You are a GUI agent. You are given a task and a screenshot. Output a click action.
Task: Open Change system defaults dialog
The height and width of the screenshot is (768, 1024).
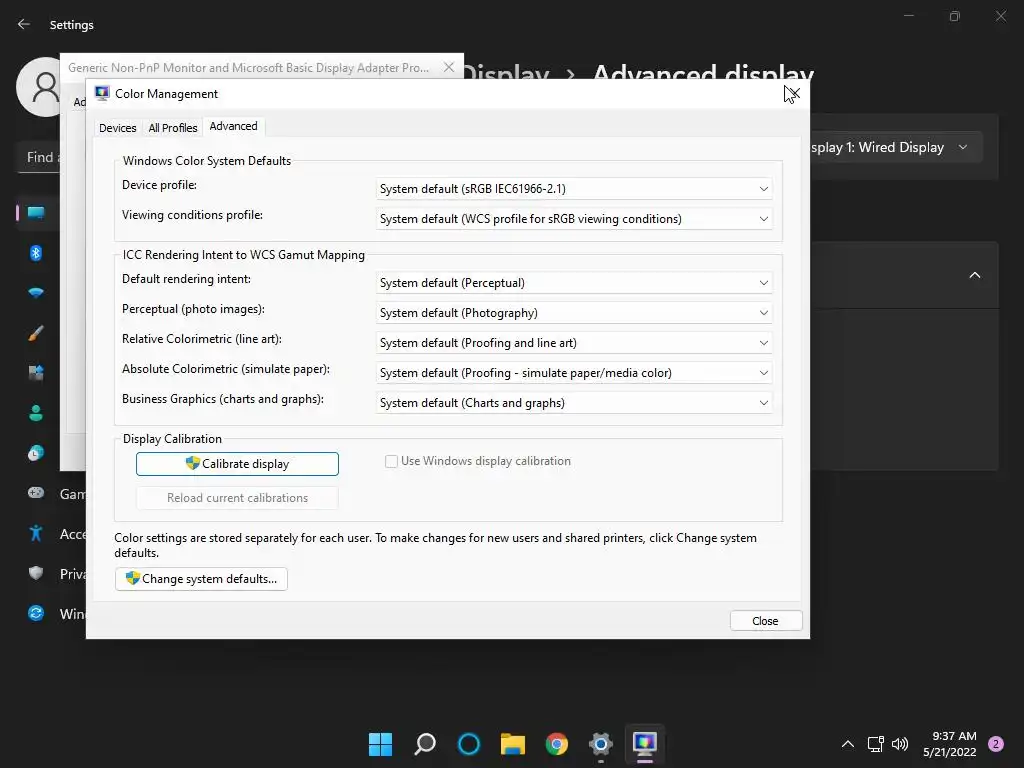point(201,579)
